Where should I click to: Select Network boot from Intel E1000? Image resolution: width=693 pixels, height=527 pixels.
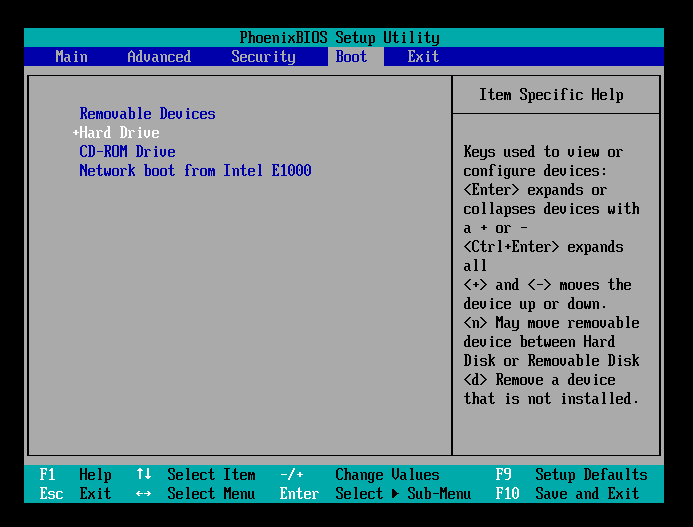coord(195,171)
